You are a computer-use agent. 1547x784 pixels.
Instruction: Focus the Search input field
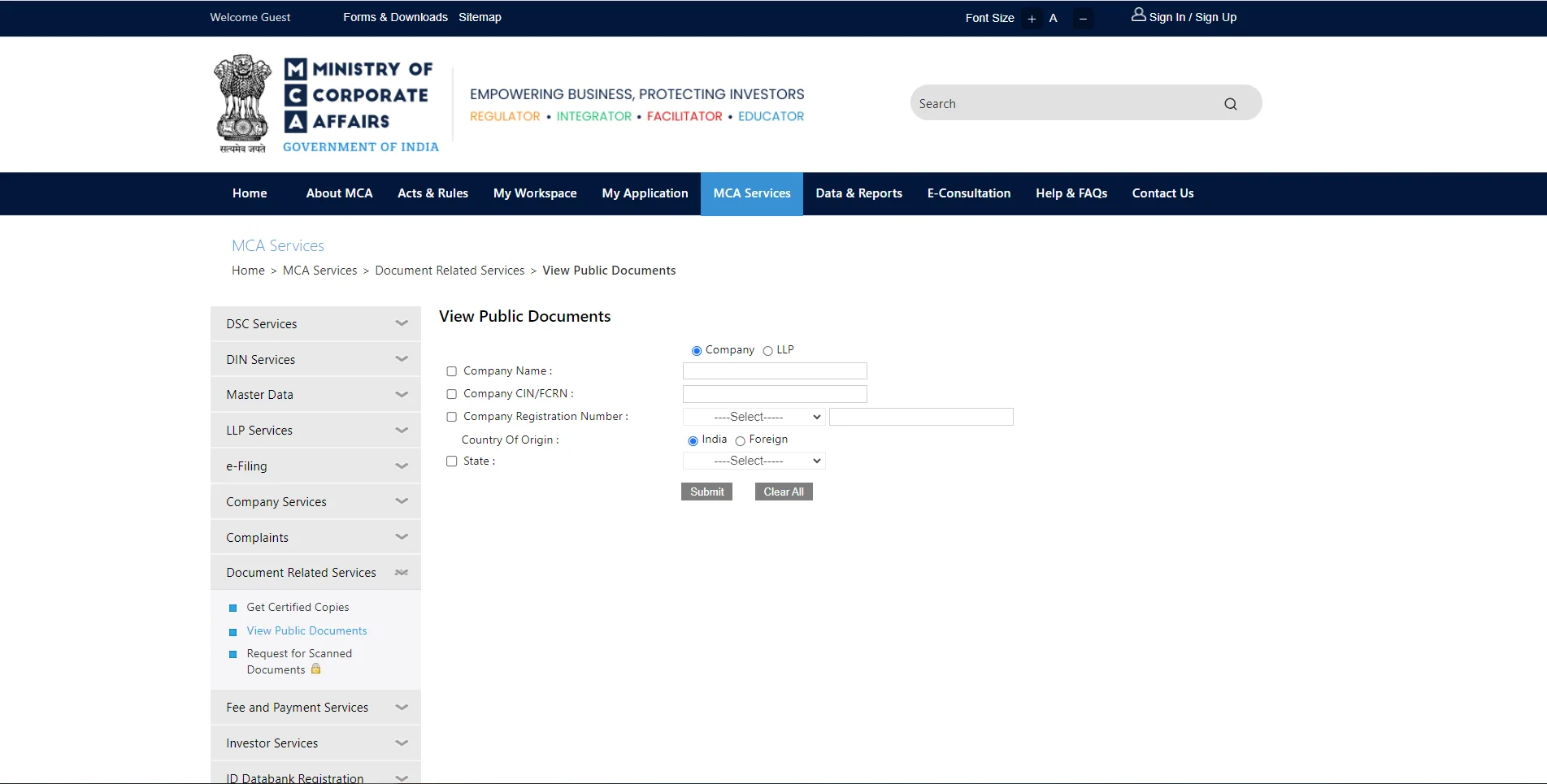pyautogui.click(x=1065, y=103)
